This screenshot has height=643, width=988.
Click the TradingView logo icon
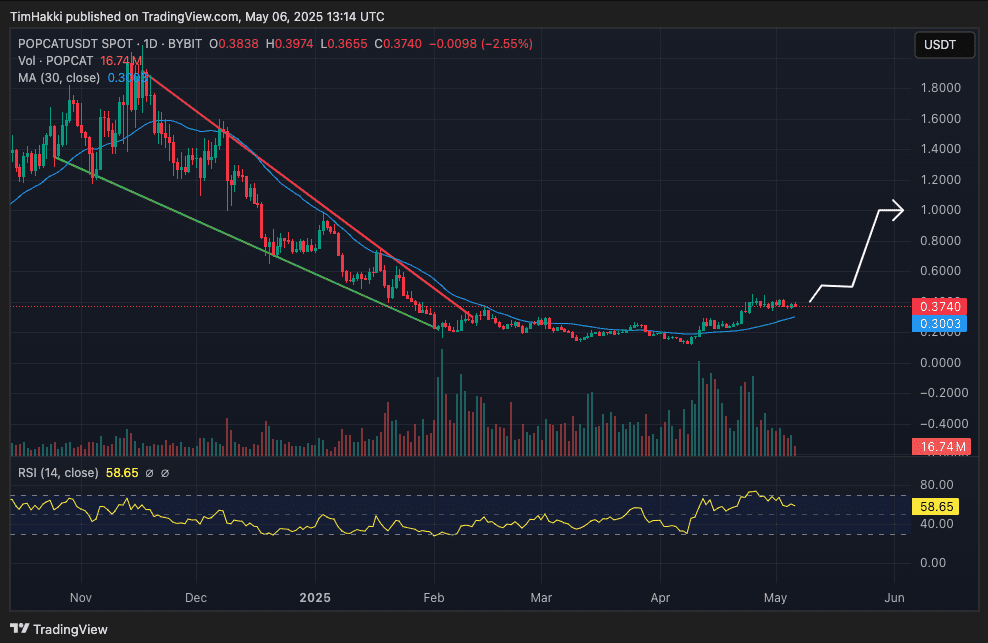22,629
